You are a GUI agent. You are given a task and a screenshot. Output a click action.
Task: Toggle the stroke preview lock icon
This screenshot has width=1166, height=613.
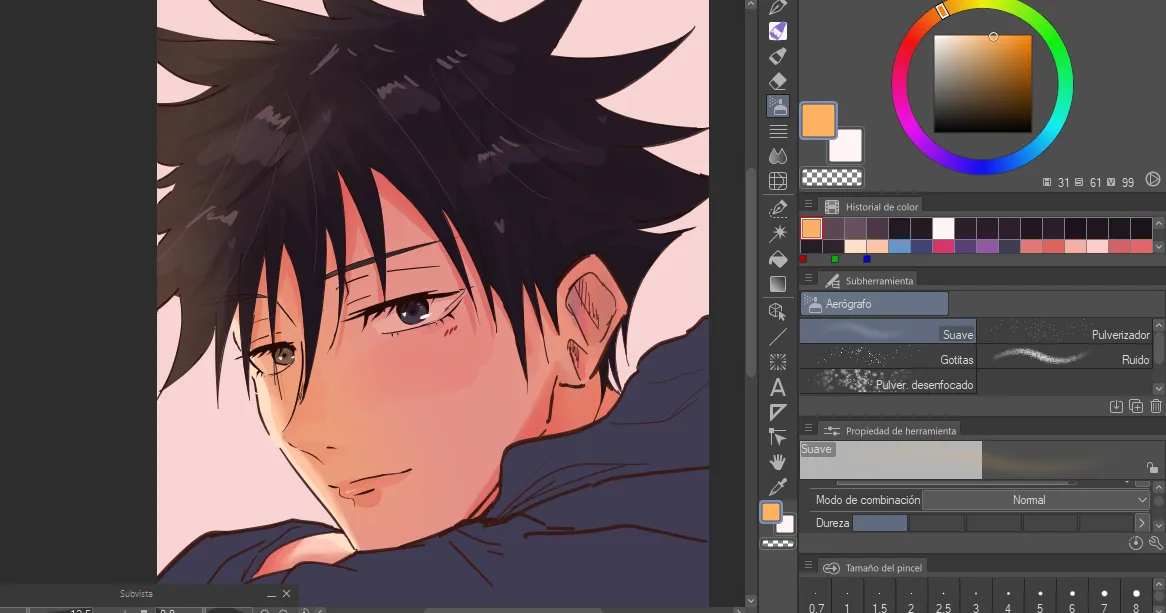pyautogui.click(x=1152, y=467)
